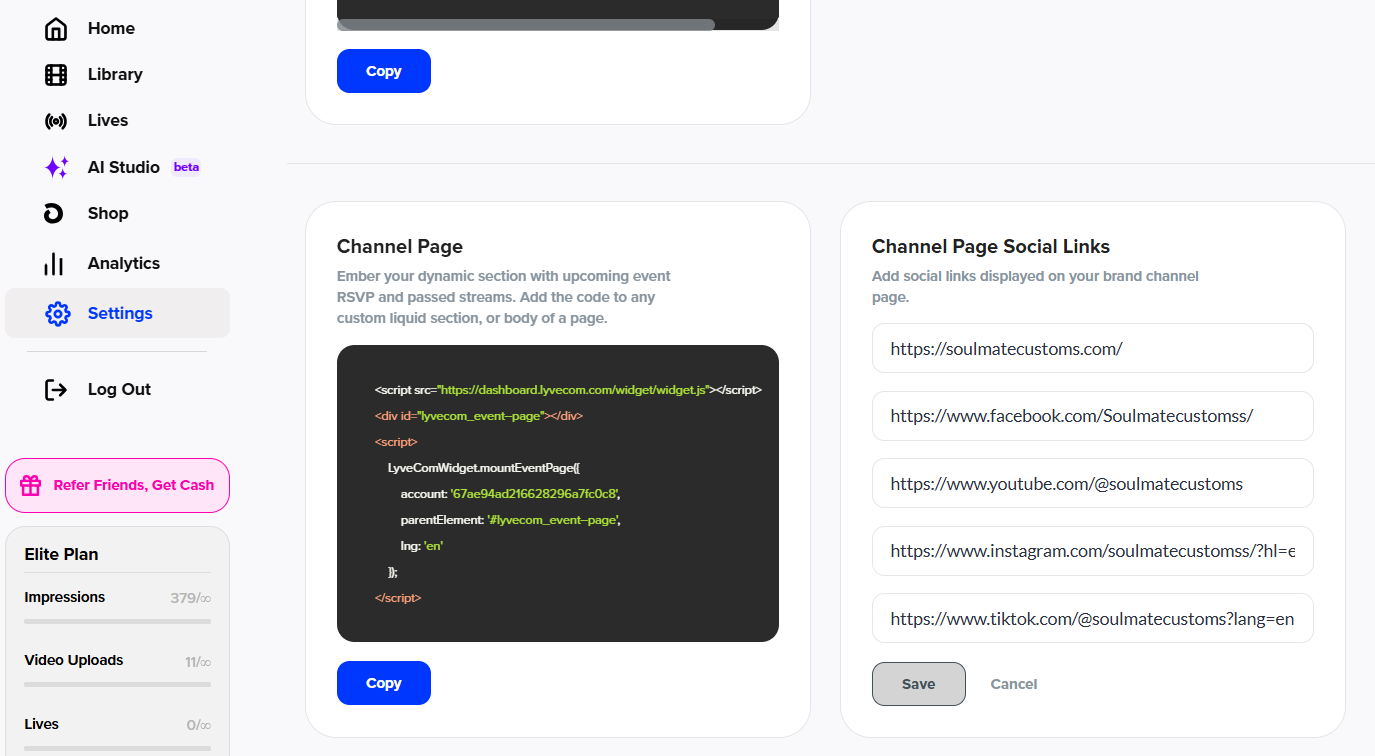Click the Impressions usage progress bar
The width and height of the screenshot is (1375, 756).
[117, 621]
